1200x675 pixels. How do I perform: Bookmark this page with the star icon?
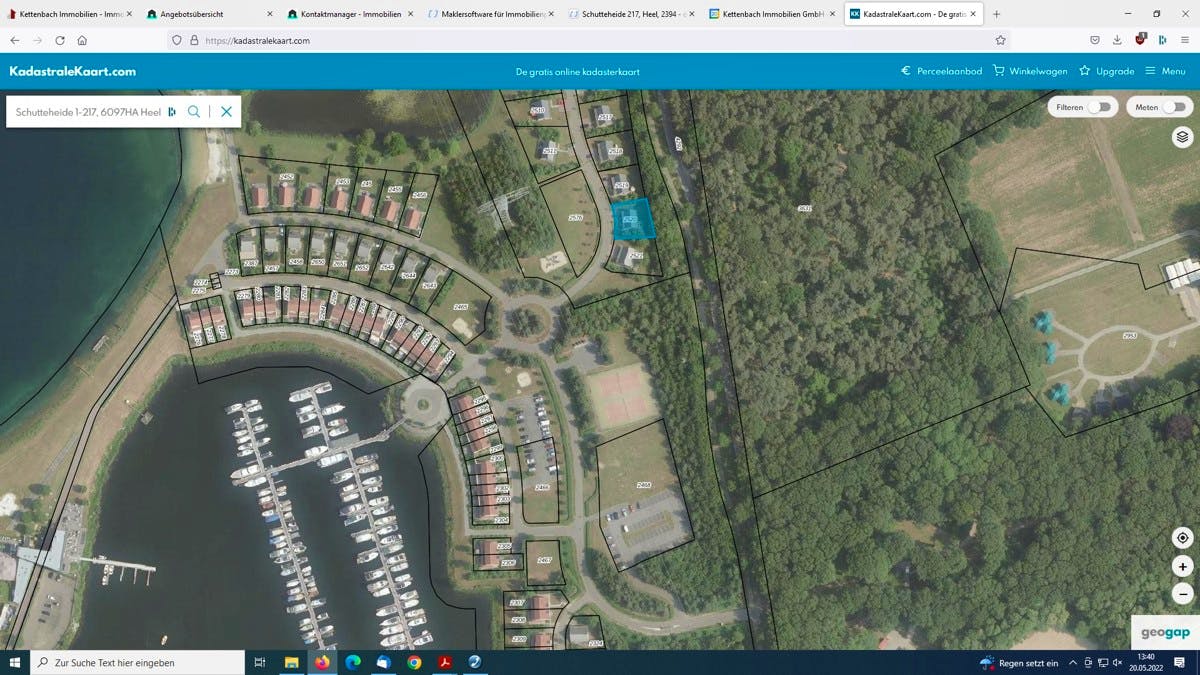[x=1000, y=40]
